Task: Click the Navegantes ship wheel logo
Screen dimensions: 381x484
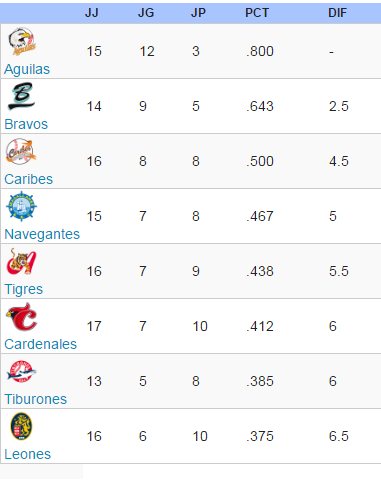Action: [x=22, y=206]
